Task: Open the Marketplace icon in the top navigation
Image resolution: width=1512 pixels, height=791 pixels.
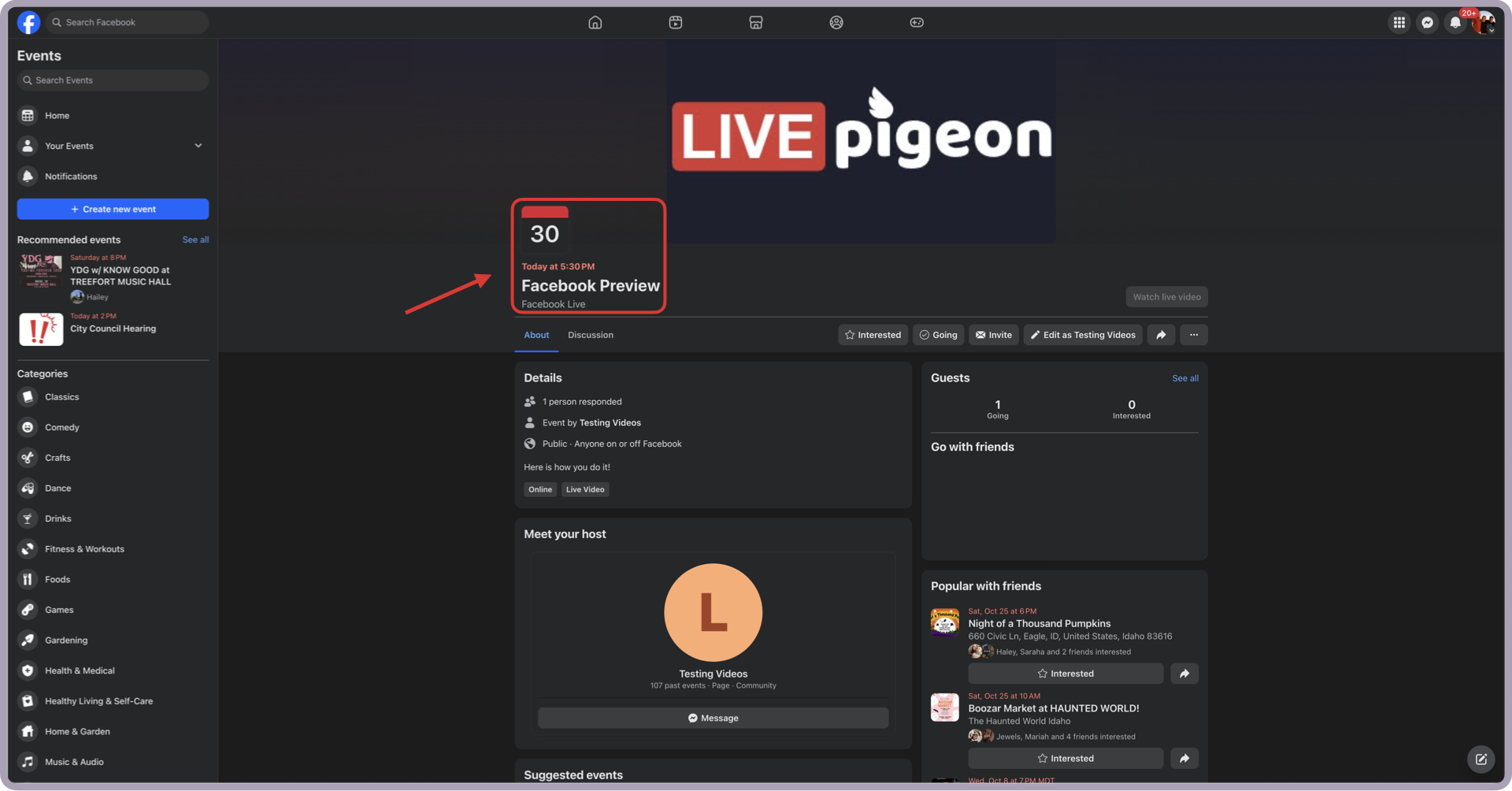Action: click(756, 22)
